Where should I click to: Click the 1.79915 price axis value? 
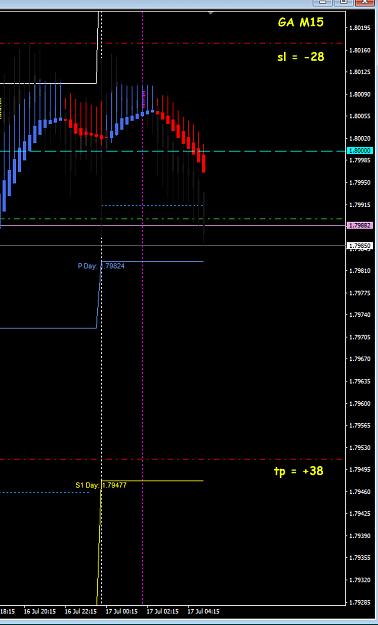(x=360, y=205)
